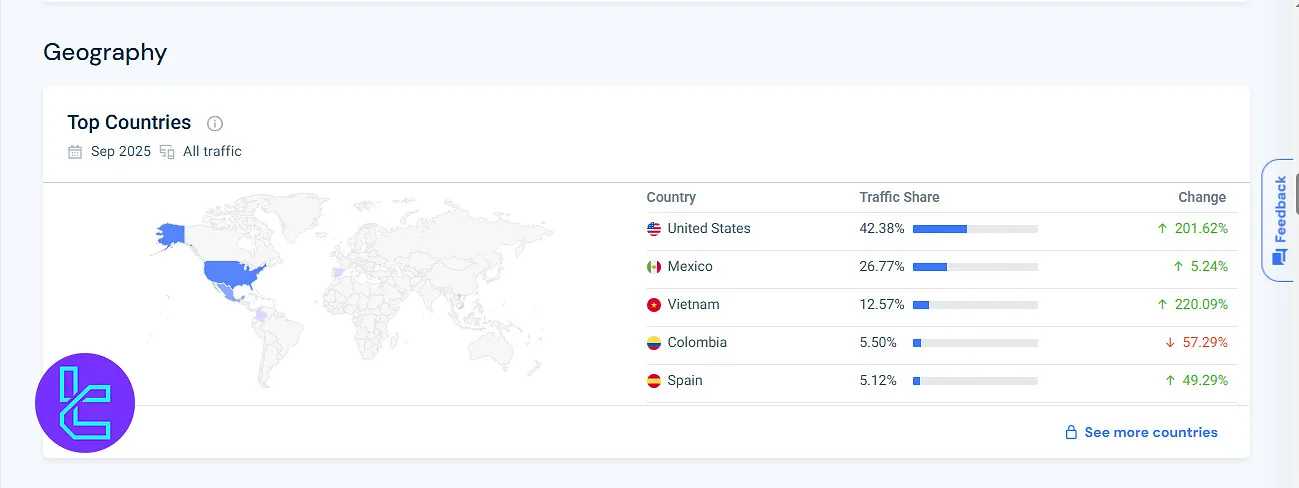Click the 5.50% traffic share value

coord(878,343)
